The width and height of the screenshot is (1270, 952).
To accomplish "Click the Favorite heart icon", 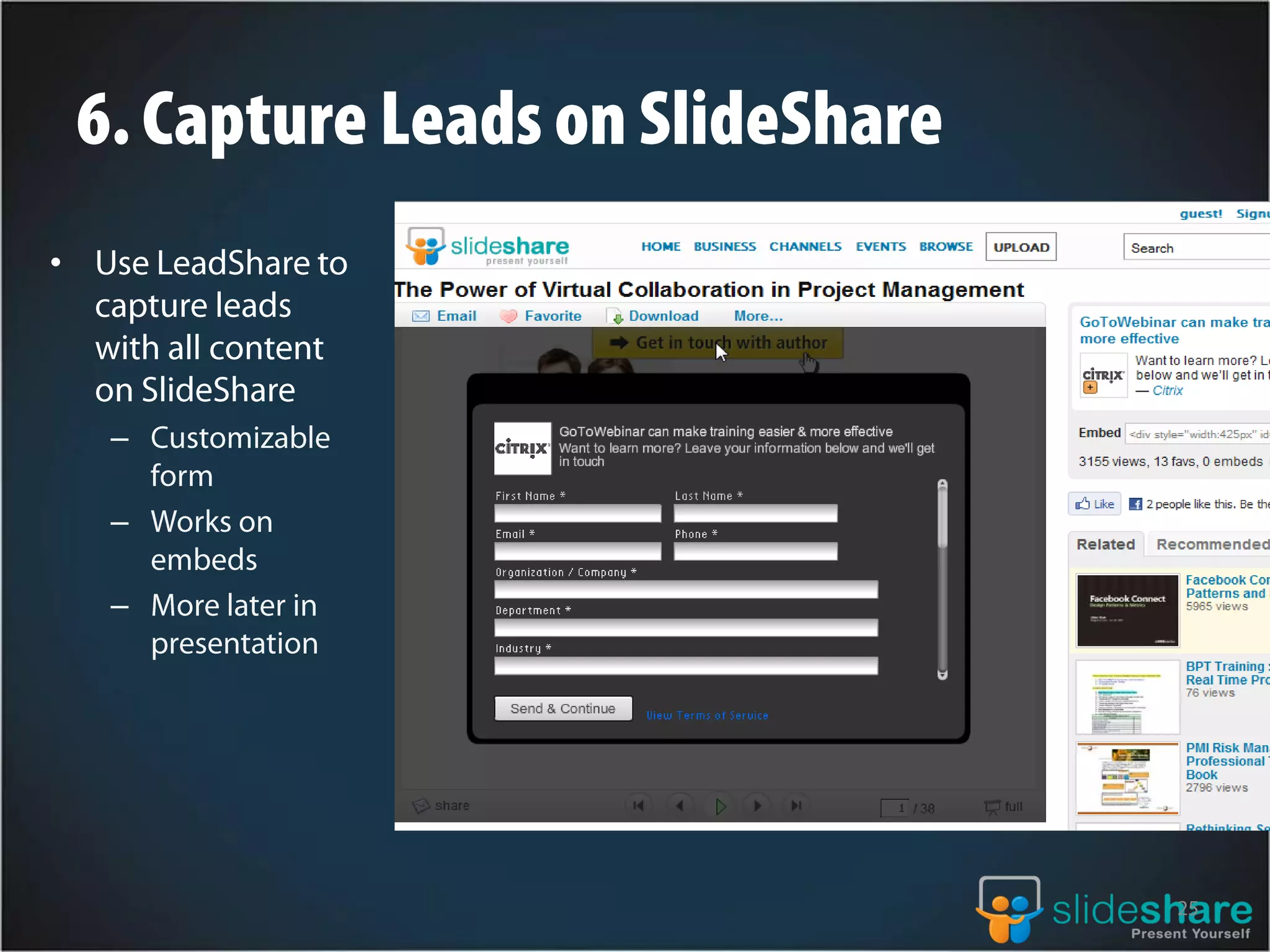I will 508,316.
